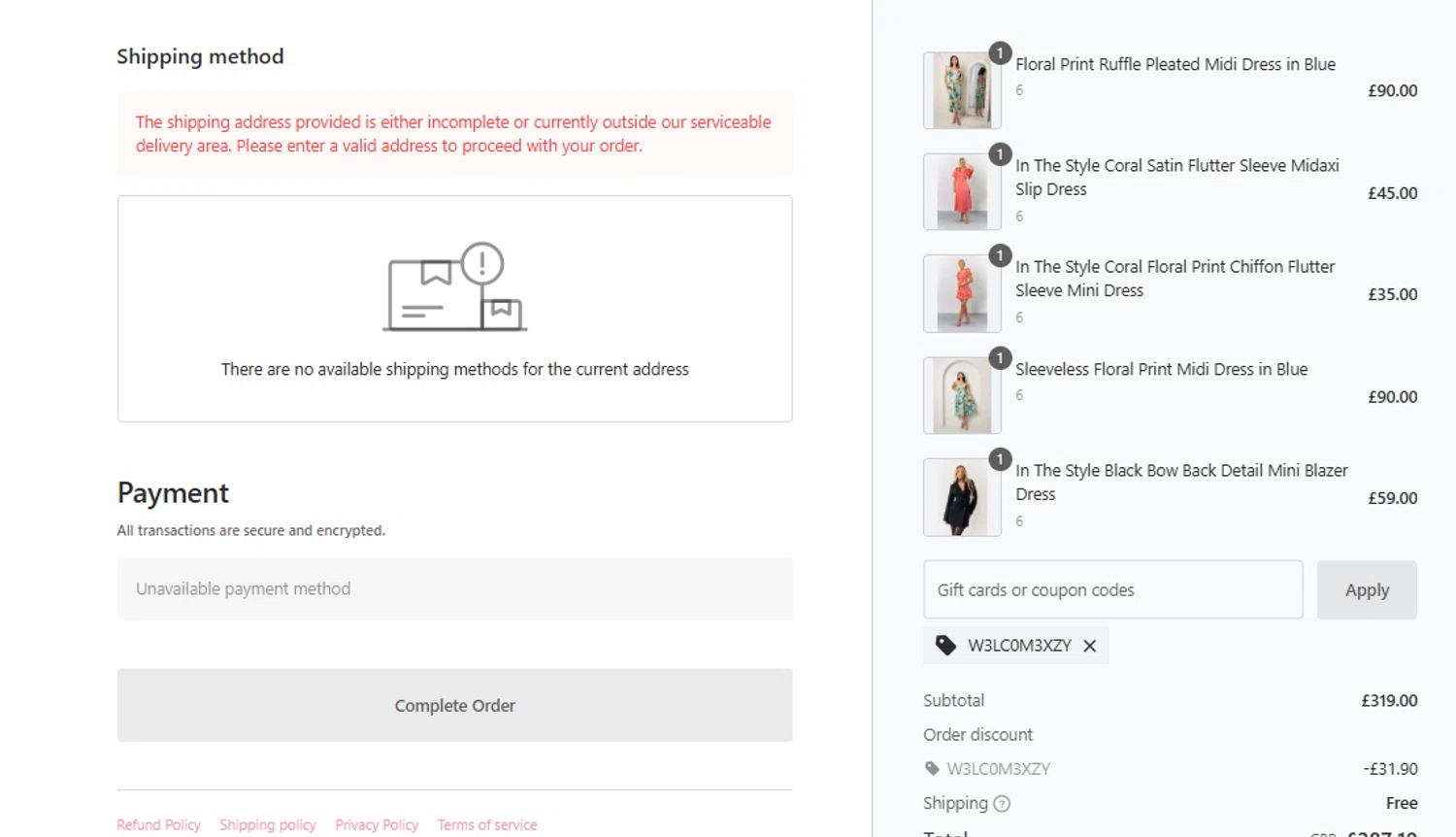Click discount tag icon under Order discount
Screen dimensions: 1456x837
(x=932, y=769)
